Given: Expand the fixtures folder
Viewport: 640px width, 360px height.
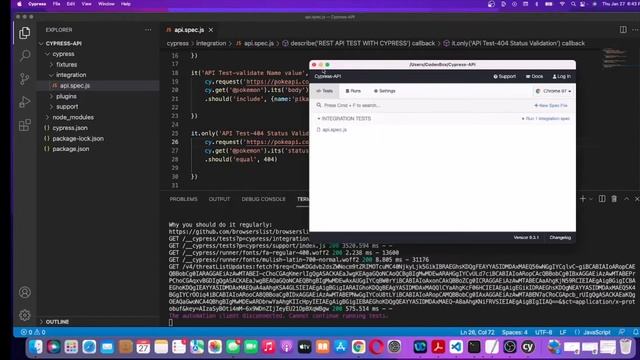Looking at the screenshot, I should pos(51,64).
